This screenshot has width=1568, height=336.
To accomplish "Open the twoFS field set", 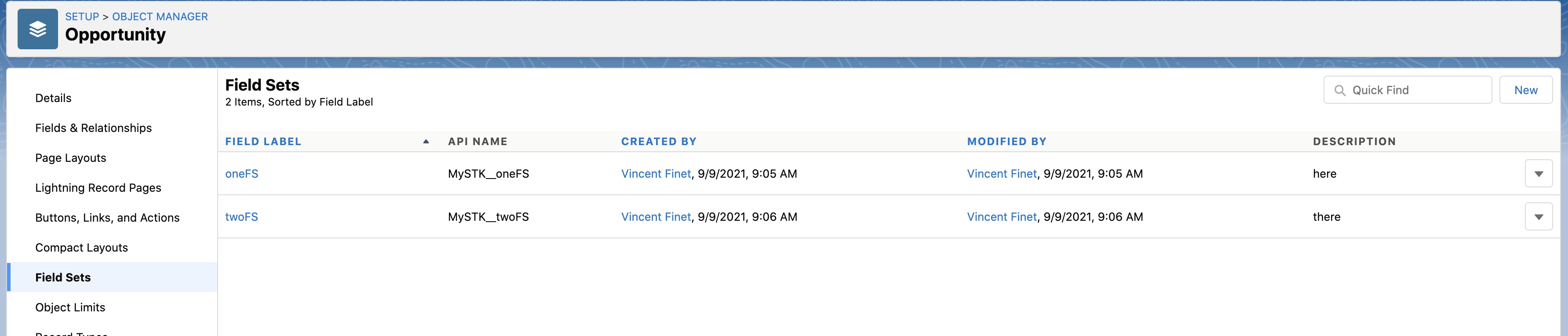I will [242, 216].
